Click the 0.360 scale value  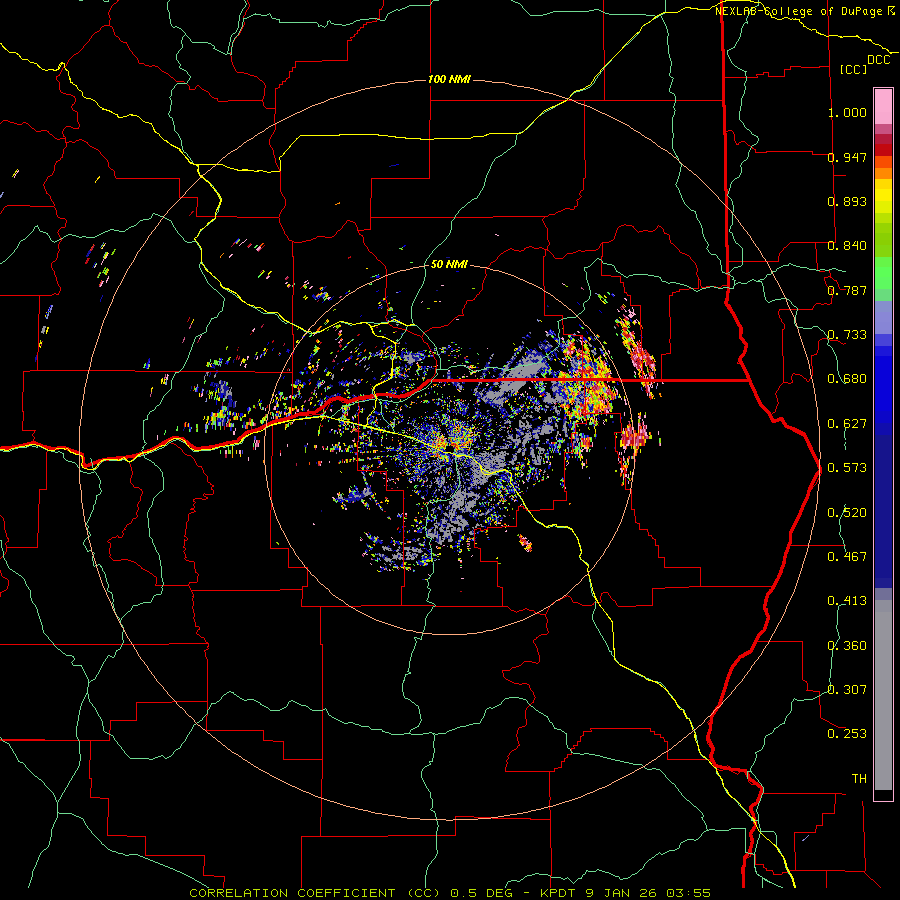847,646
